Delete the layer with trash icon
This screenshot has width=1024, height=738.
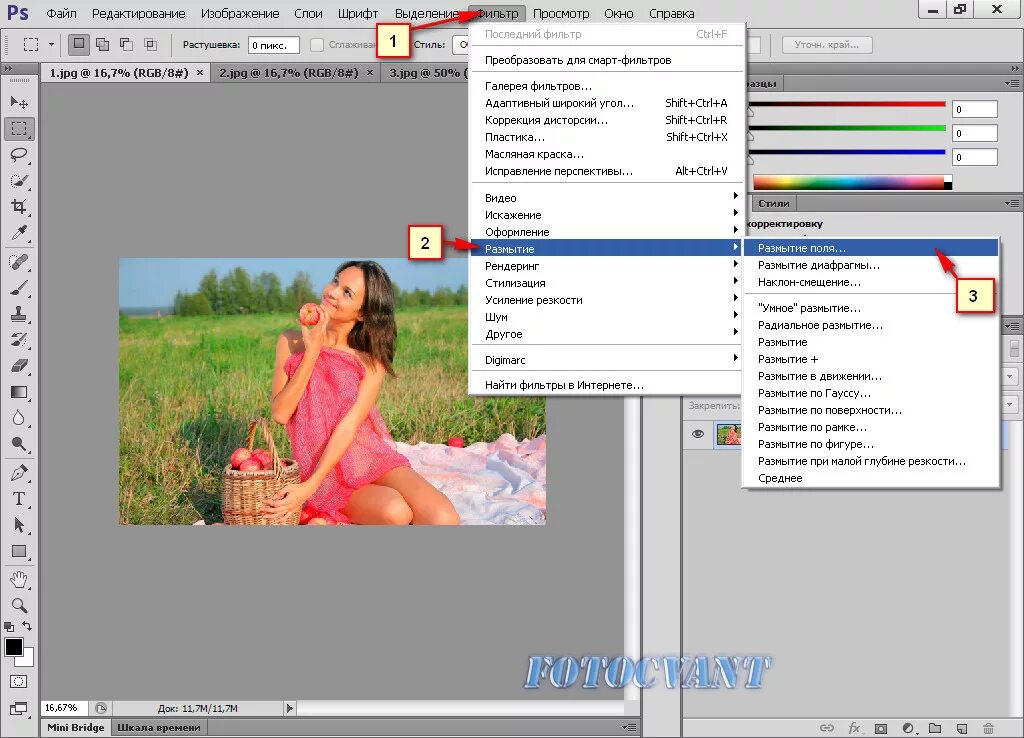[988, 728]
